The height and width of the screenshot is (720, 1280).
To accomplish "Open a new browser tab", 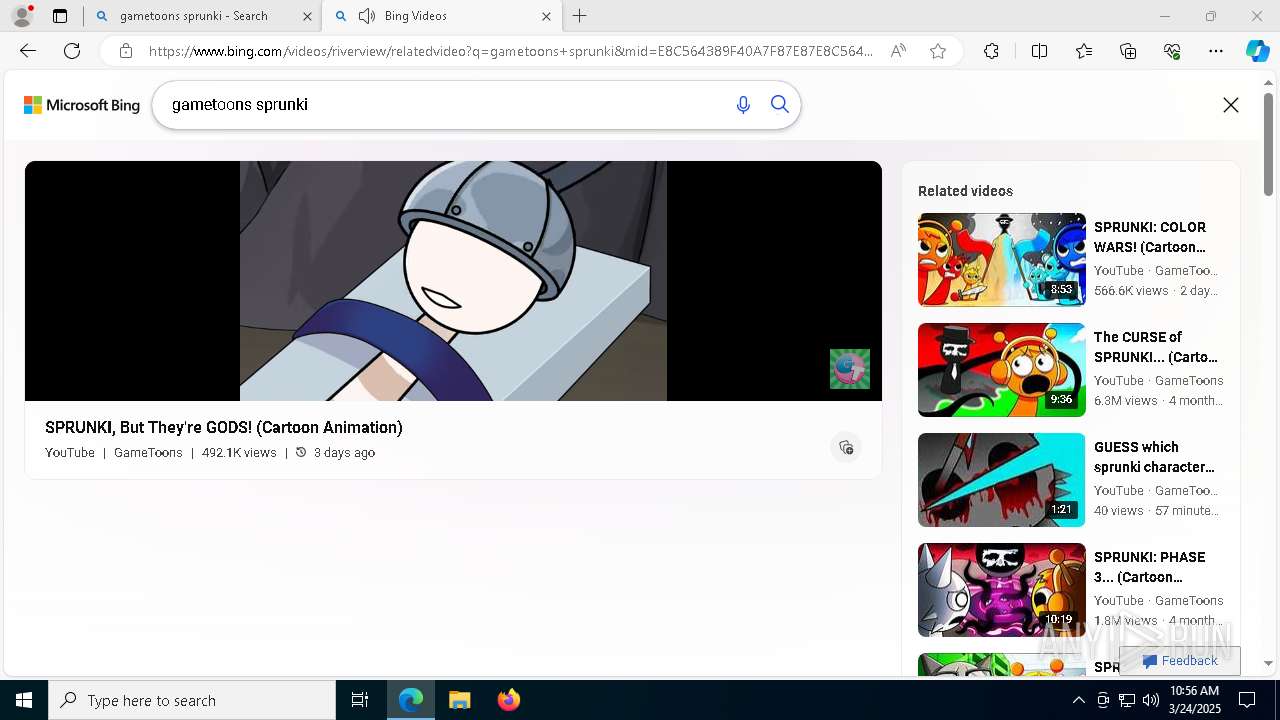I will [580, 16].
